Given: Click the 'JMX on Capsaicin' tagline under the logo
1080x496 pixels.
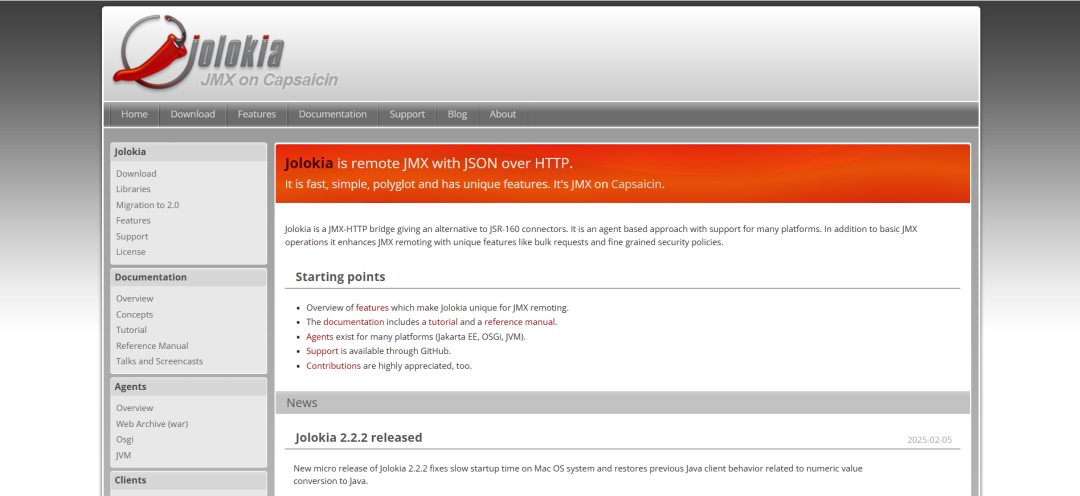Looking at the screenshot, I should [x=269, y=80].
